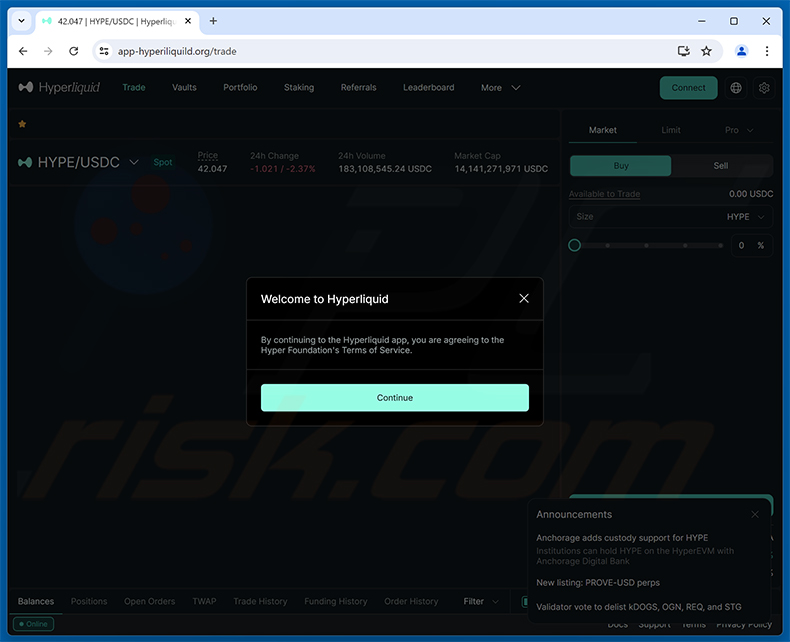Click install app icon in address bar
Viewport: 790px width, 642px height.
tap(683, 51)
